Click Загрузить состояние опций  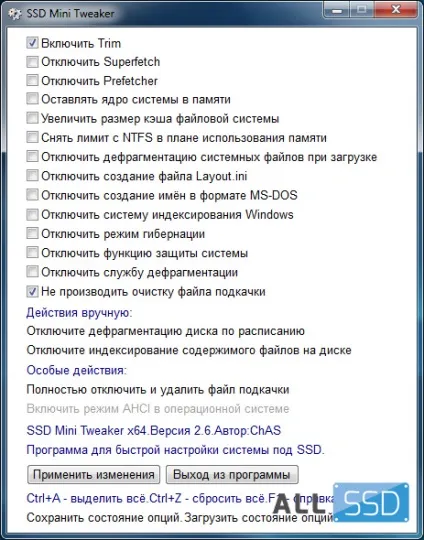tap(259, 518)
